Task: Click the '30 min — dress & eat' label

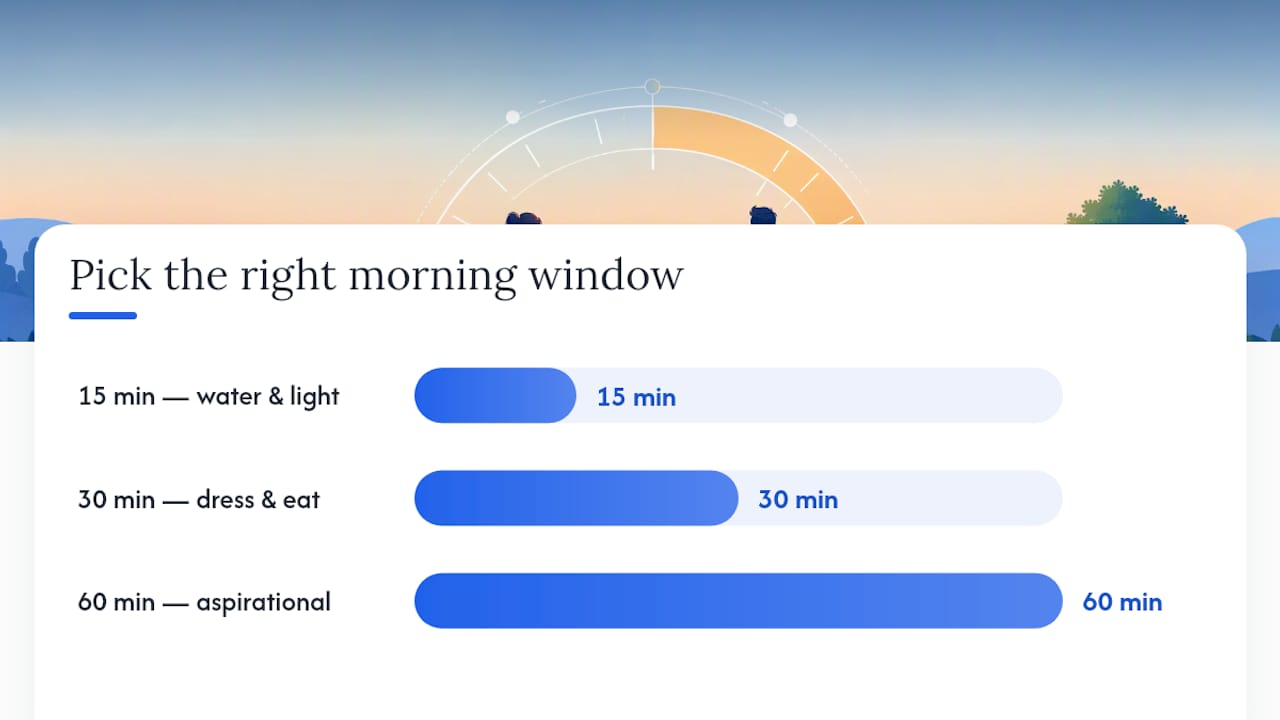Action: pyautogui.click(x=199, y=499)
